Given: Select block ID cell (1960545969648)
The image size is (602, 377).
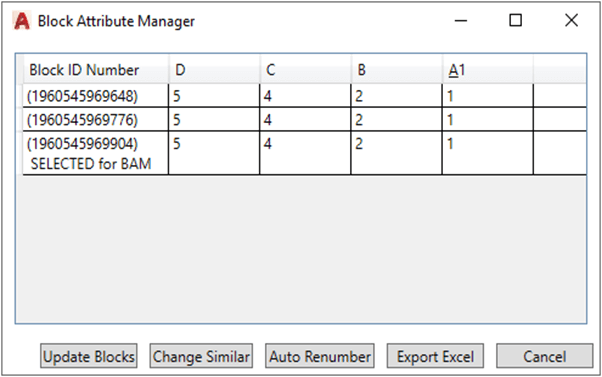Looking at the screenshot, I should (96, 96).
